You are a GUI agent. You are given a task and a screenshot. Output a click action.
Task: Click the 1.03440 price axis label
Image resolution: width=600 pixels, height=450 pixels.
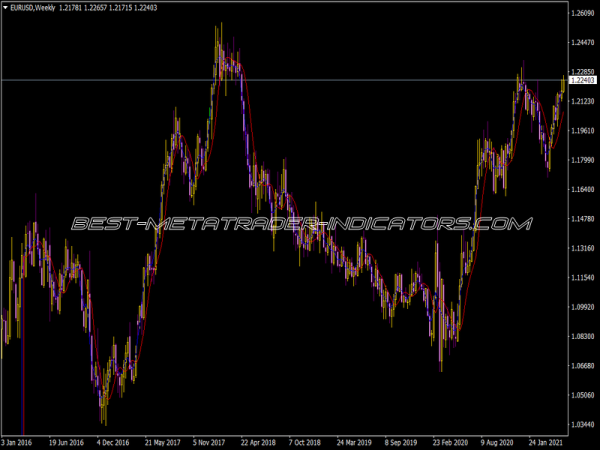582,425
